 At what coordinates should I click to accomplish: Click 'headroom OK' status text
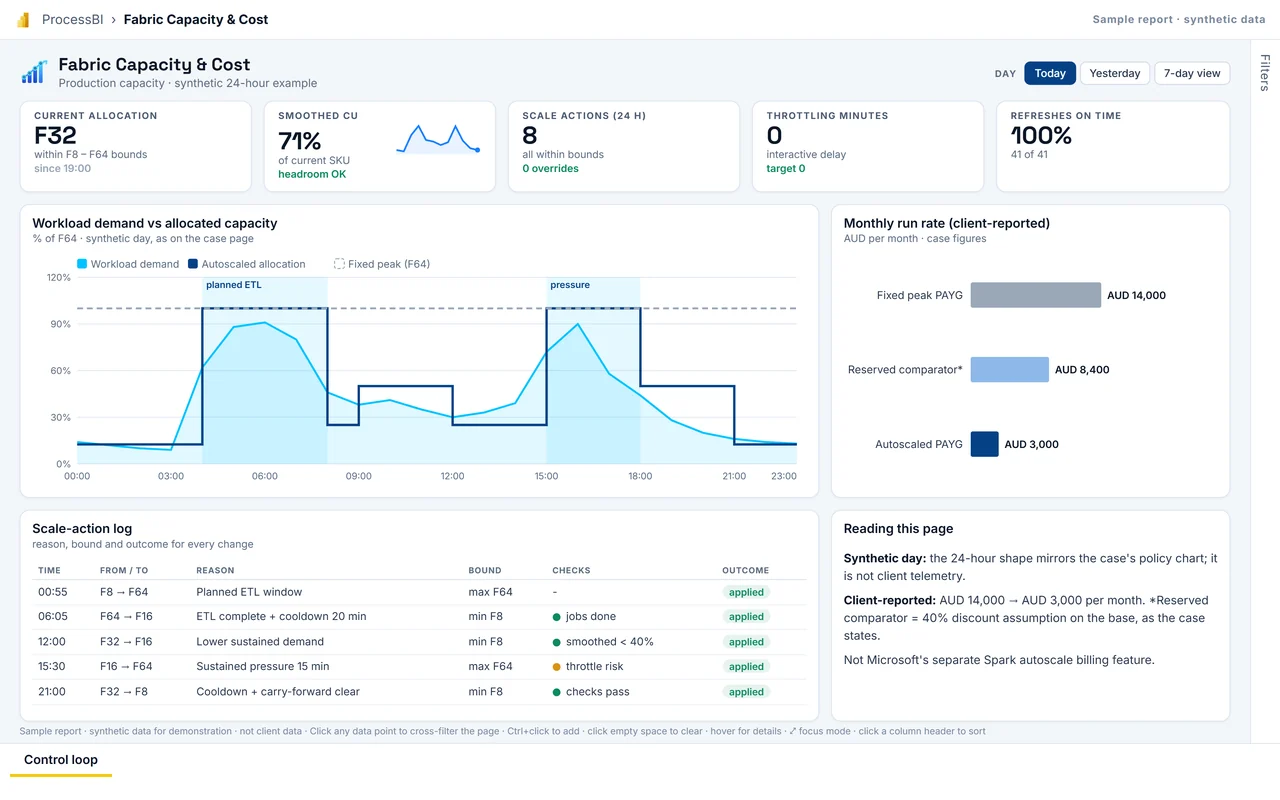pyautogui.click(x=312, y=174)
